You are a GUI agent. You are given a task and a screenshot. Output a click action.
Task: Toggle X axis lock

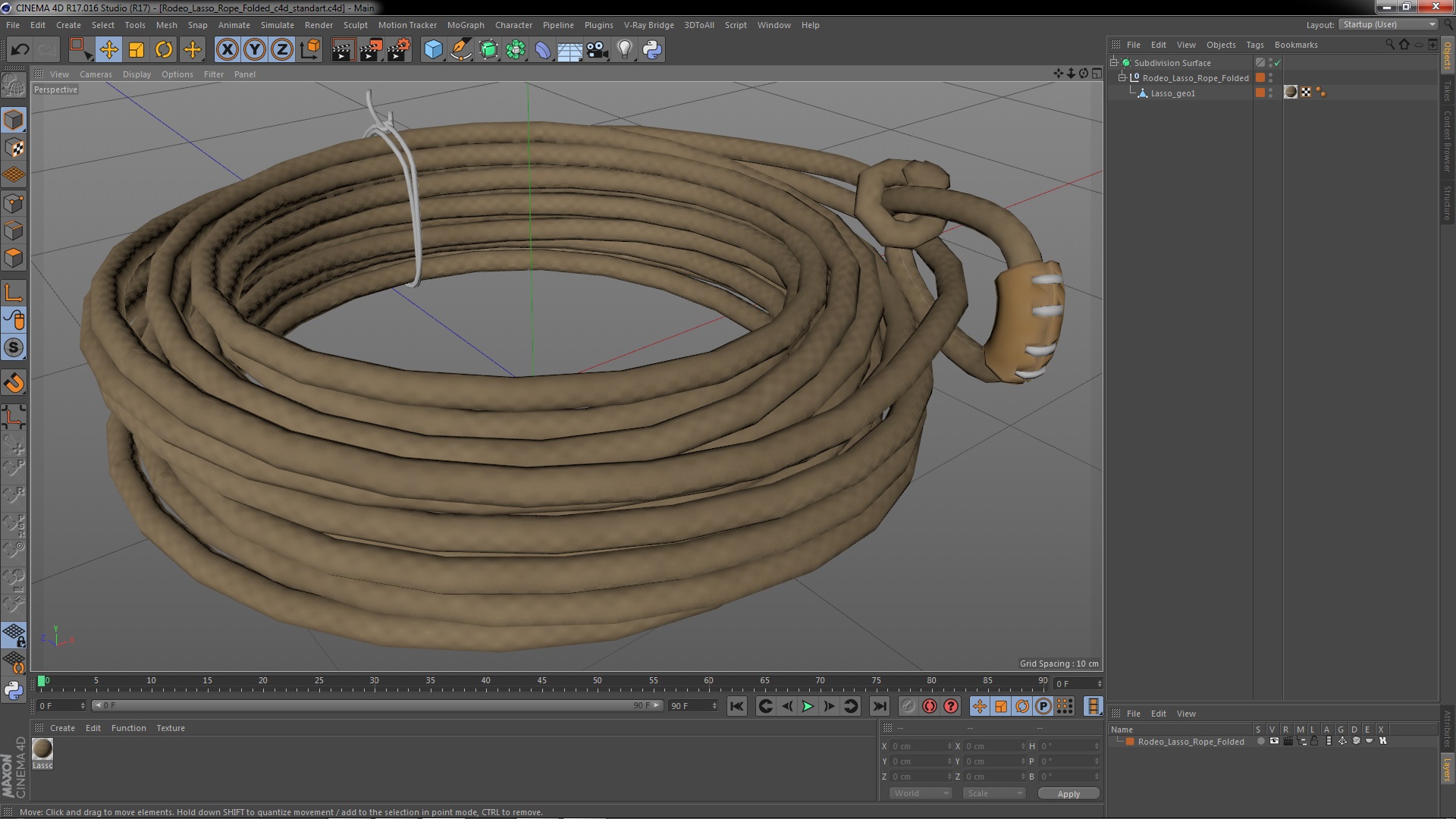pos(227,50)
